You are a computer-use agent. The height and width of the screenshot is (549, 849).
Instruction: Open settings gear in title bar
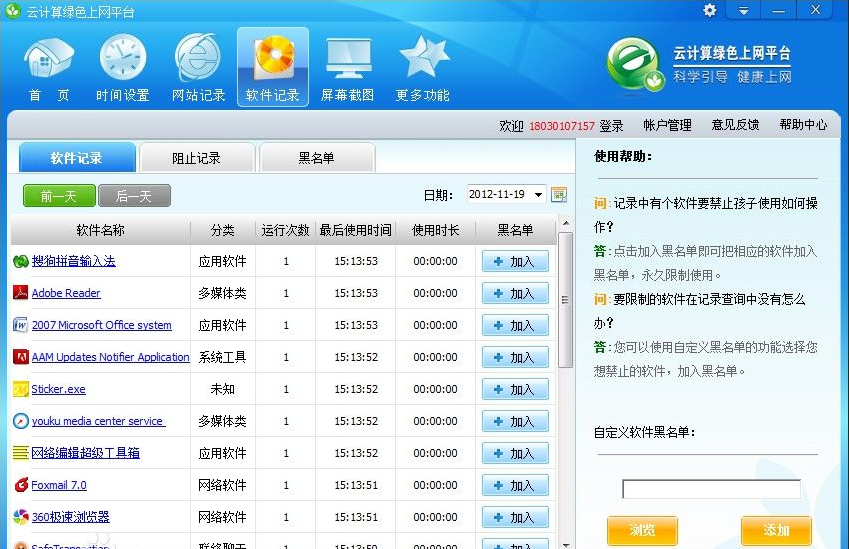click(710, 10)
